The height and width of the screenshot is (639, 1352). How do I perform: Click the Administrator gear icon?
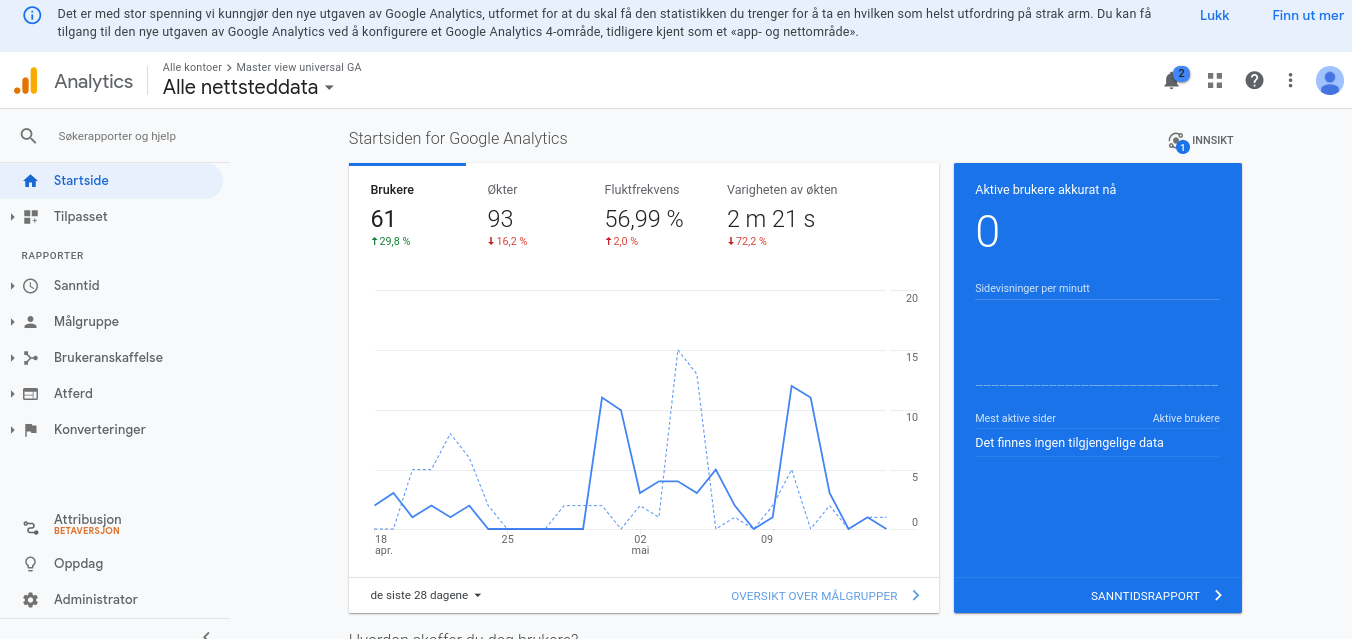30,600
